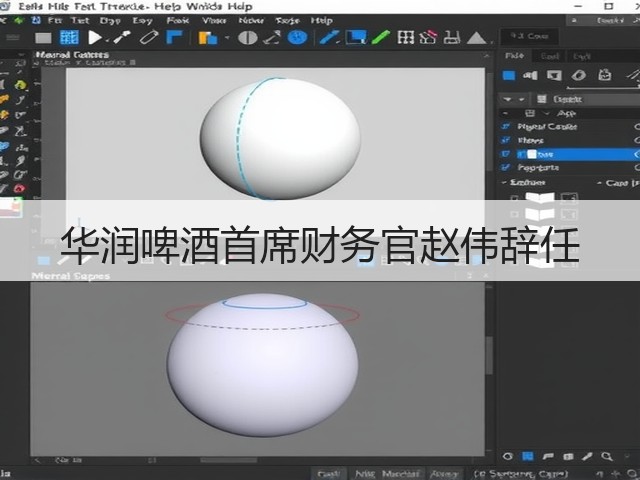Click the vertical scrollbar of the top viewport
Screen dimensions: 640x480
[x=489, y=120]
